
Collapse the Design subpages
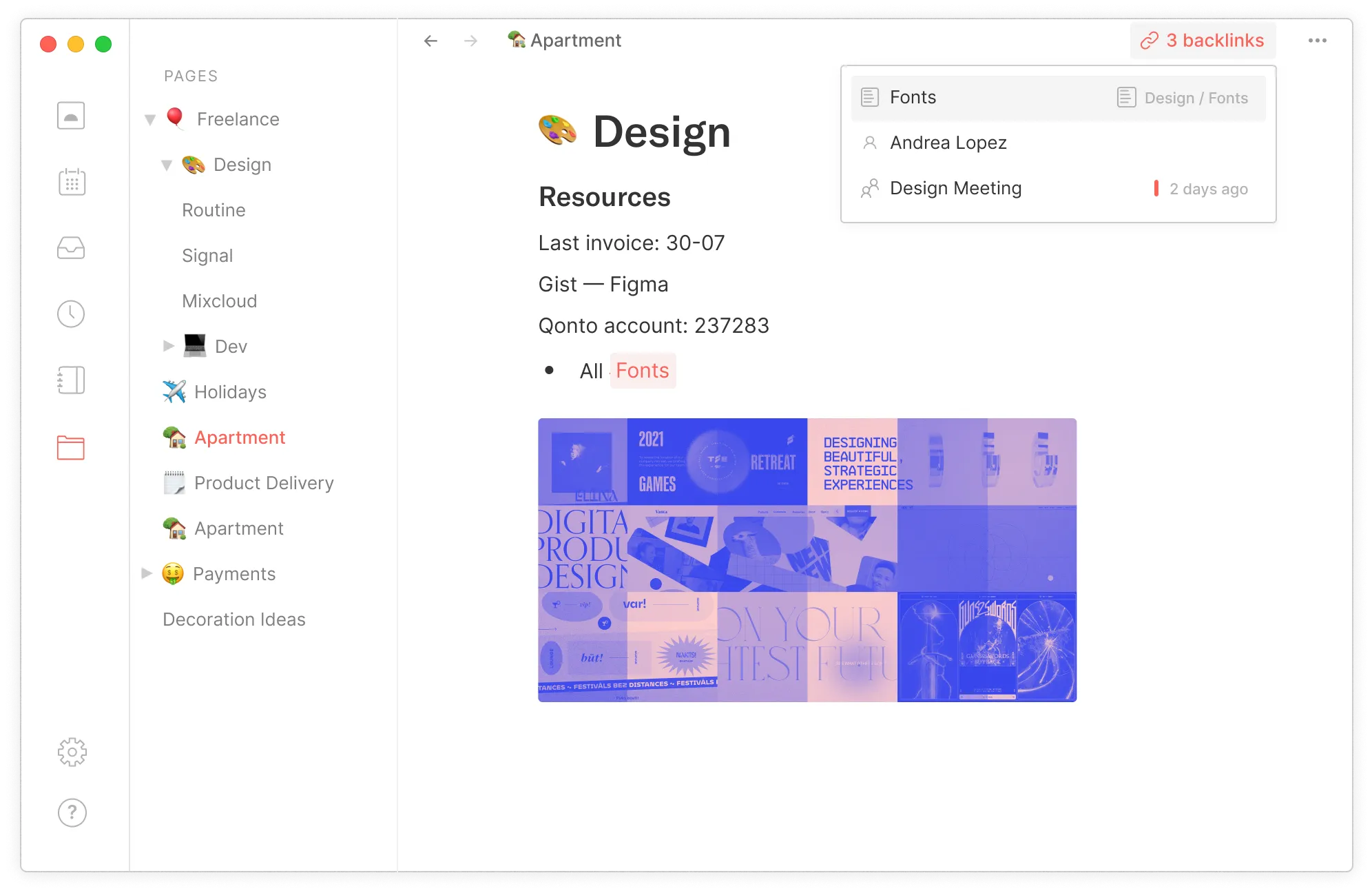click(167, 165)
